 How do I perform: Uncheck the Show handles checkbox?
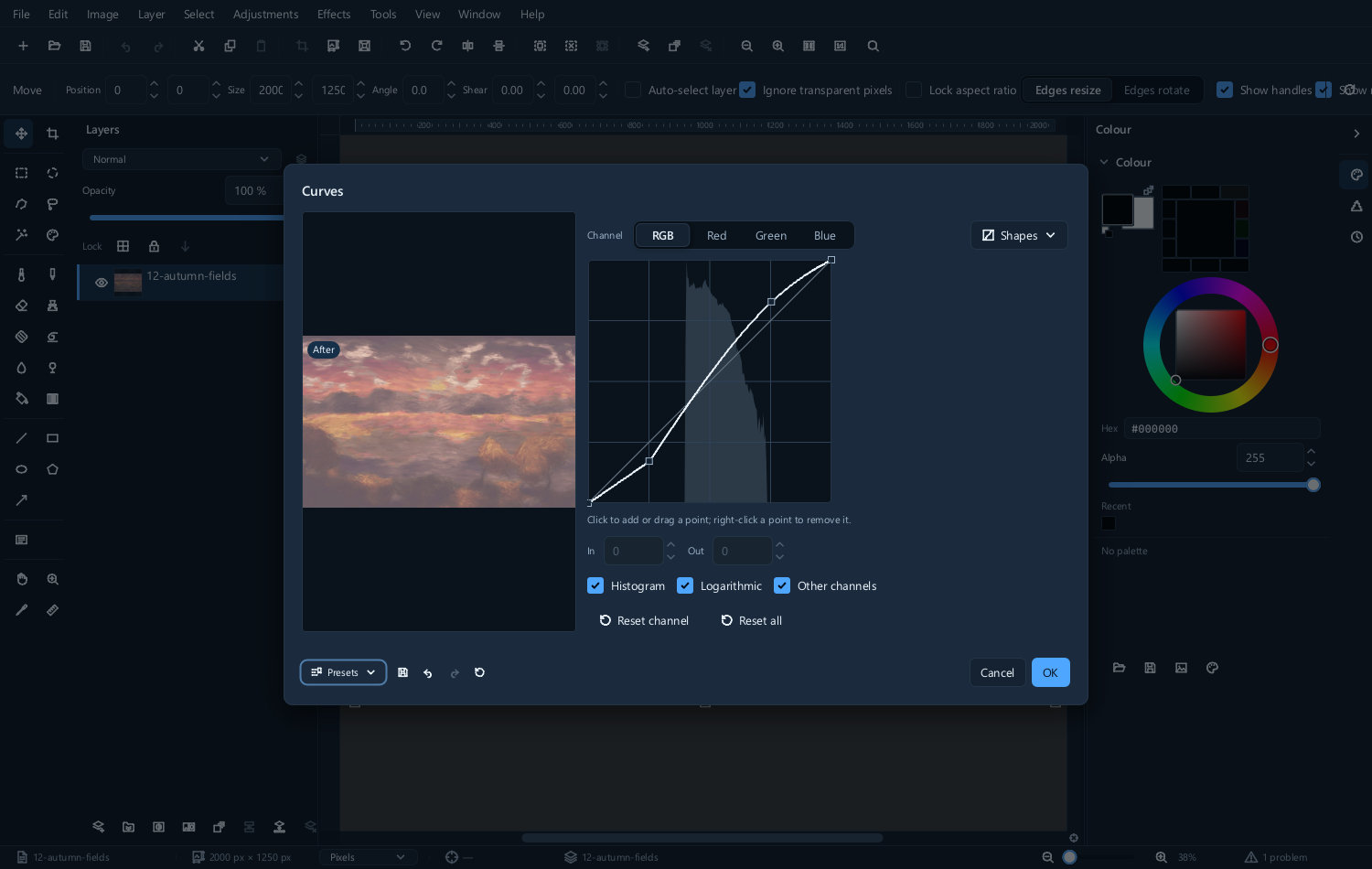[1225, 90]
